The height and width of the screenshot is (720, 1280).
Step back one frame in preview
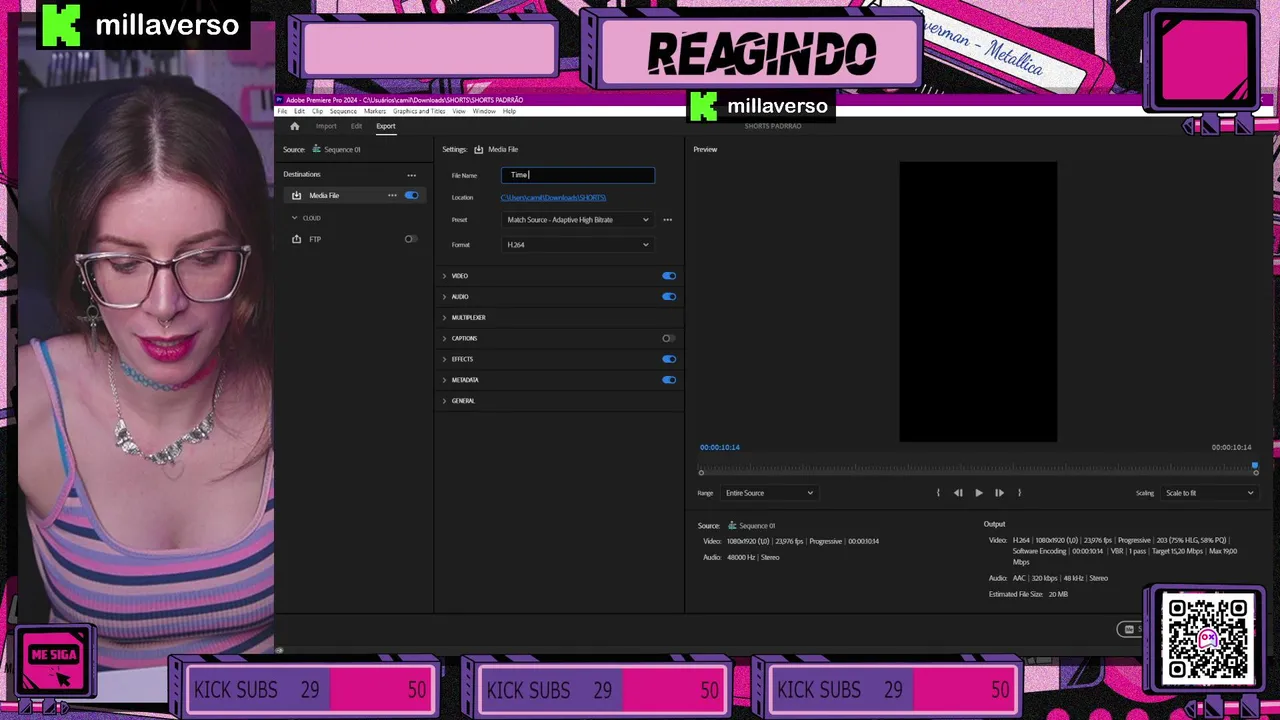click(958, 493)
